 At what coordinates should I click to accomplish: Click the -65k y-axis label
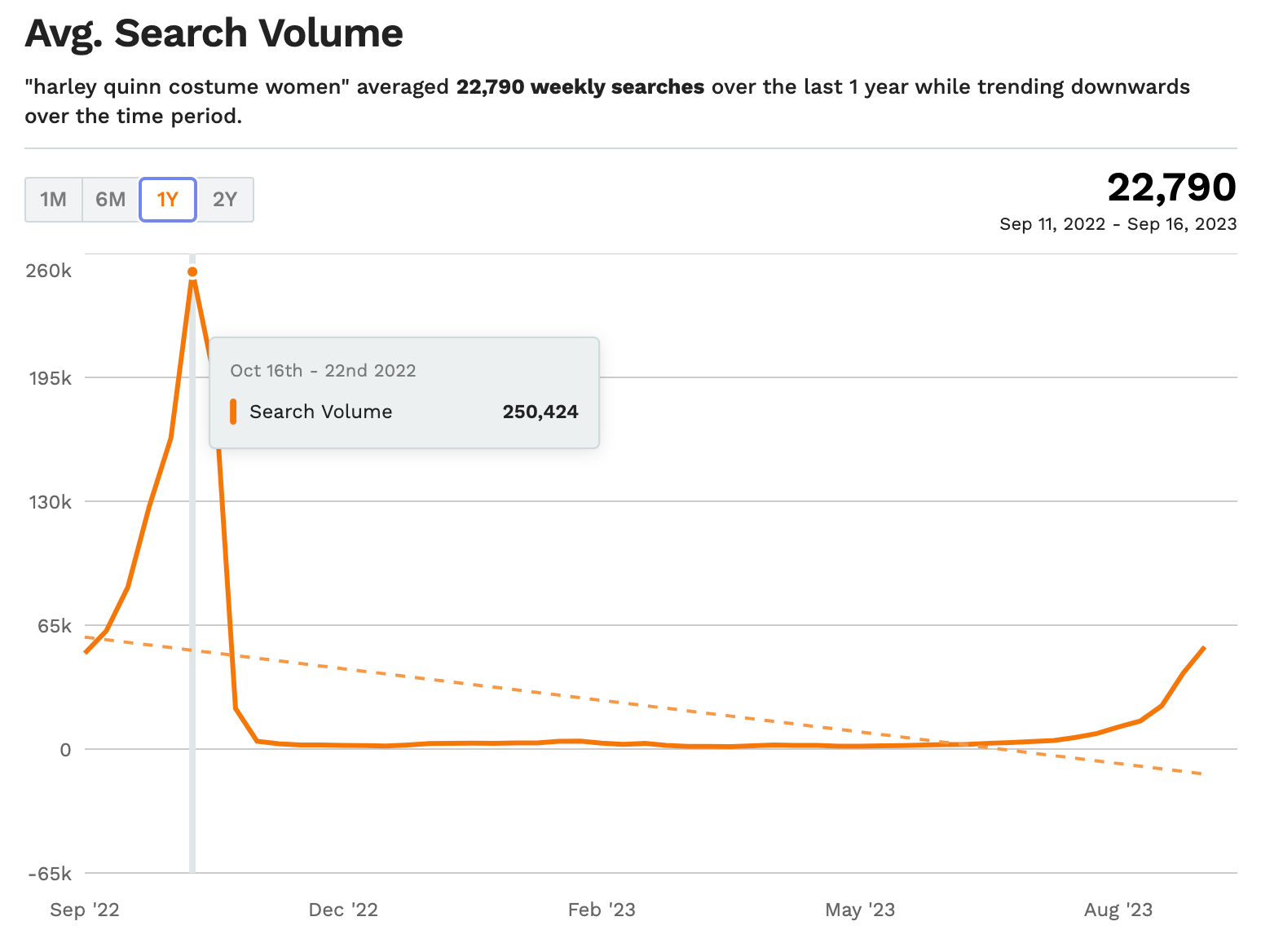point(51,874)
